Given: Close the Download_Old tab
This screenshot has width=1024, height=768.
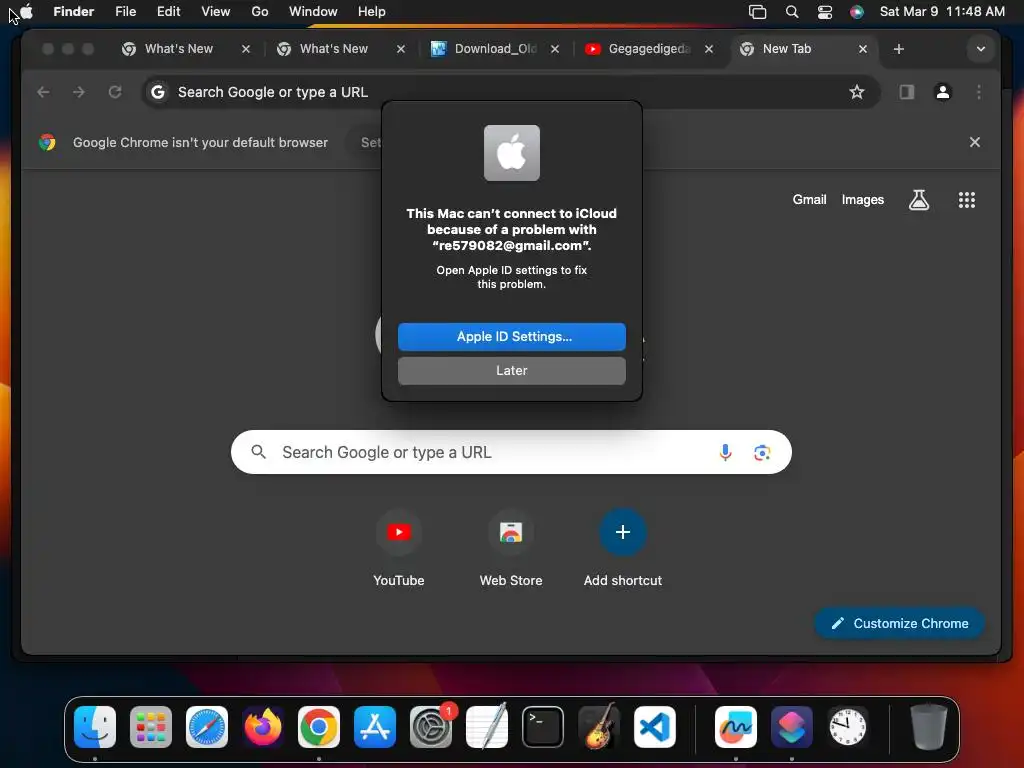Looking at the screenshot, I should pyautogui.click(x=554, y=49).
